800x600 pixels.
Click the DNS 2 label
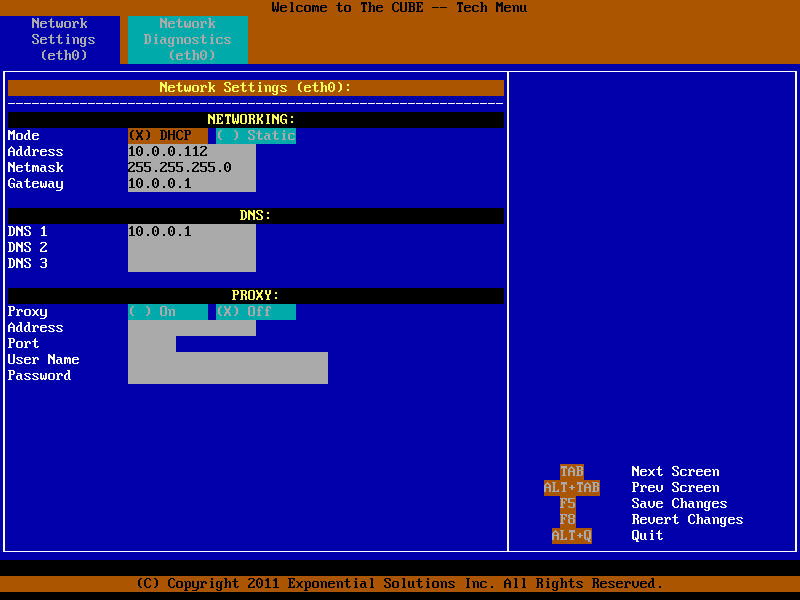28,247
